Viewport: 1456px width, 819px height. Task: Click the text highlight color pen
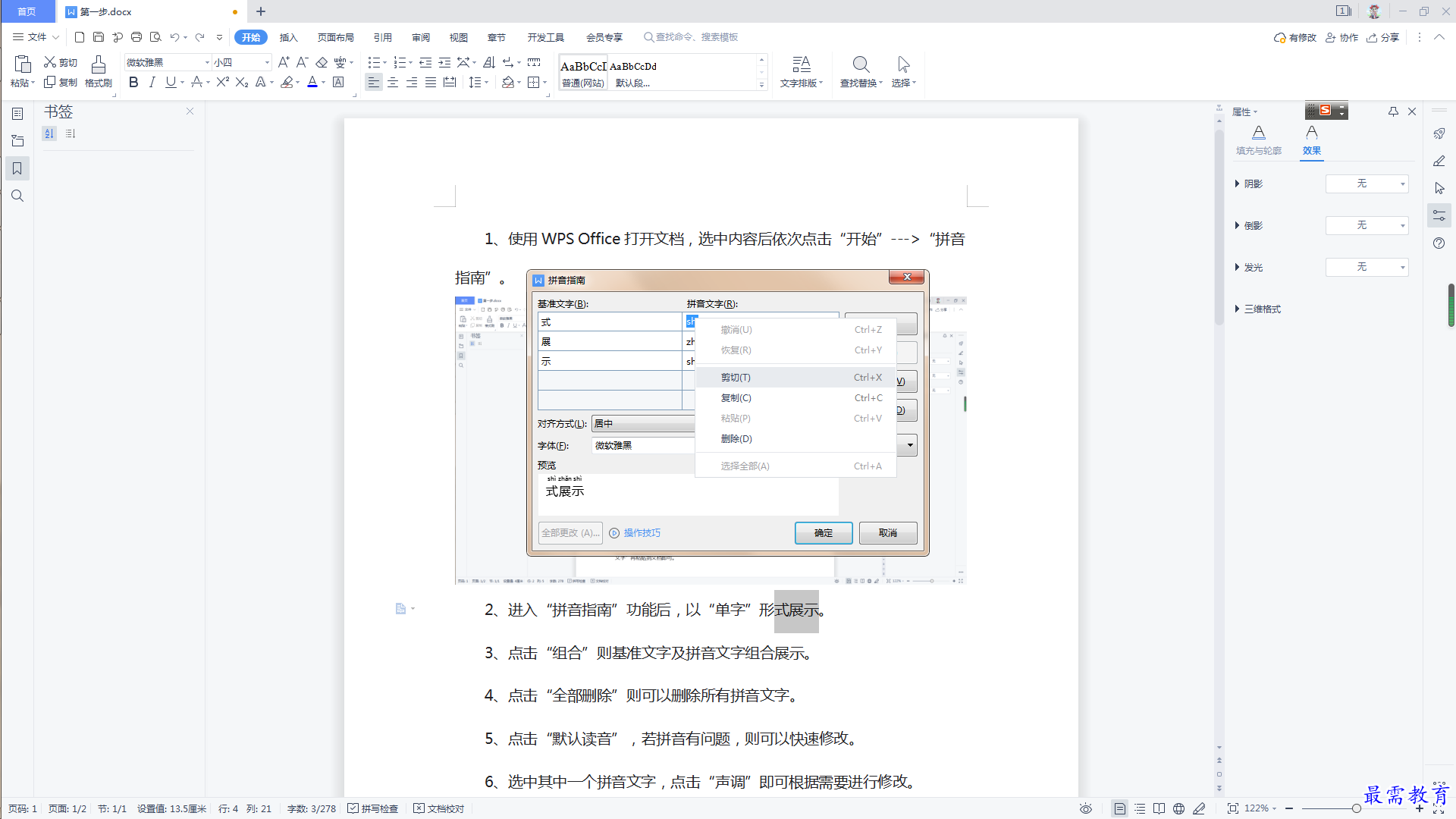(x=287, y=82)
